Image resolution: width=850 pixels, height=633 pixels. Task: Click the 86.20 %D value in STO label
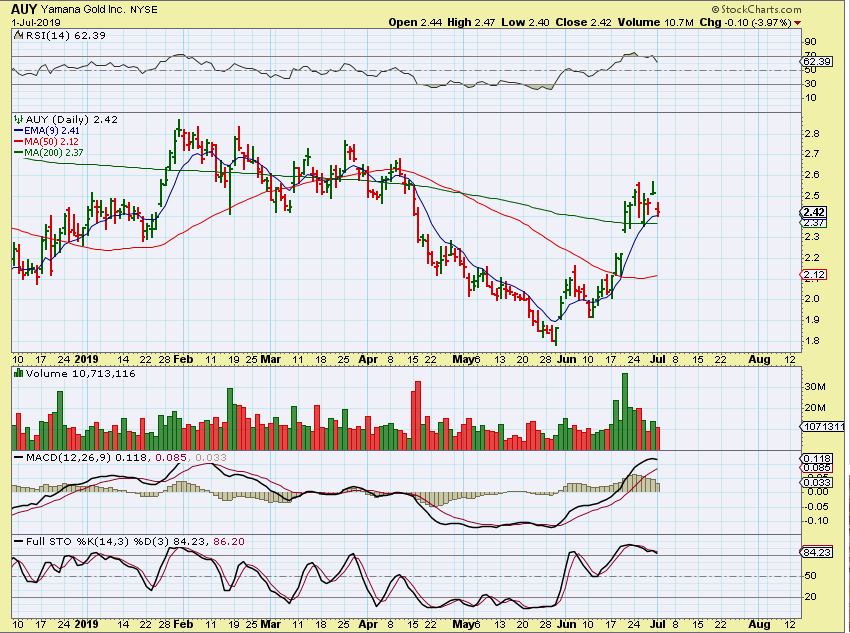pos(230,541)
